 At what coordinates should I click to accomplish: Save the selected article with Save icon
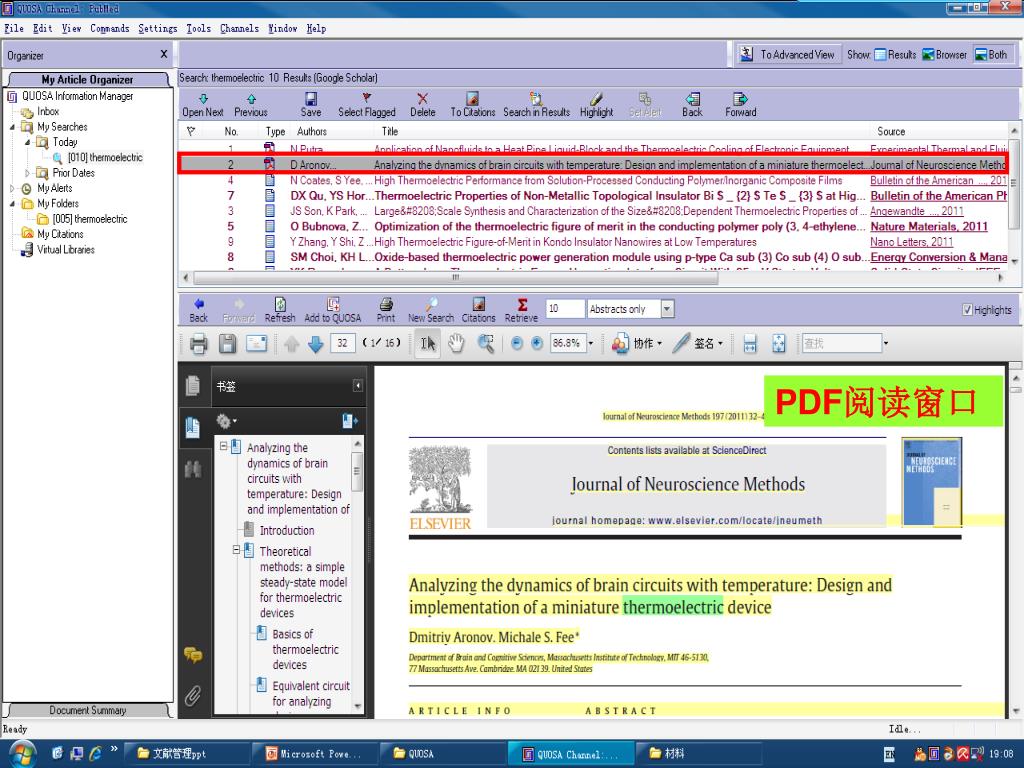[x=311, y=99]
